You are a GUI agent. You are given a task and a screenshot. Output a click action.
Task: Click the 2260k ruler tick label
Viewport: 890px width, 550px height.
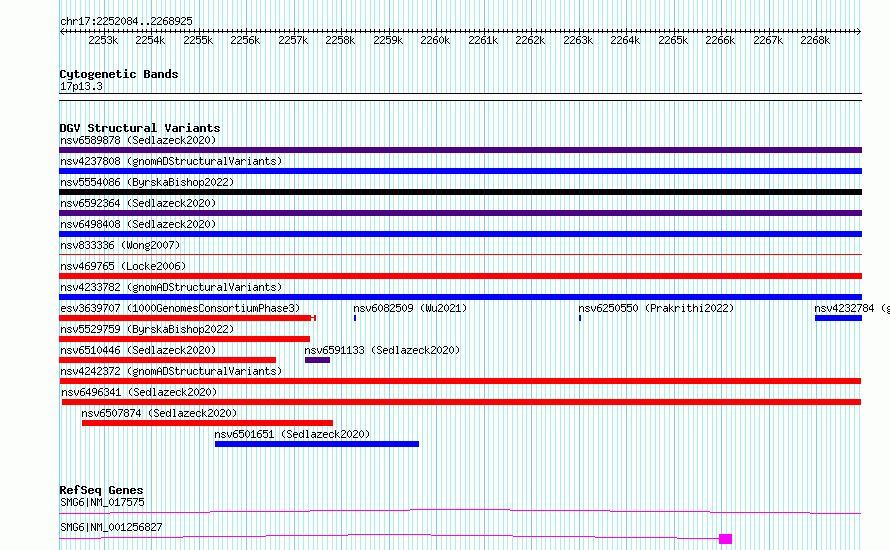point(435,40)
